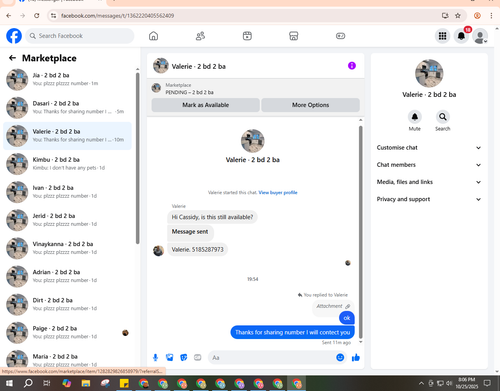Send a thumbs-up like
Image resolution: width=500 pixels, height=391 pixels.
coord(356,358)
